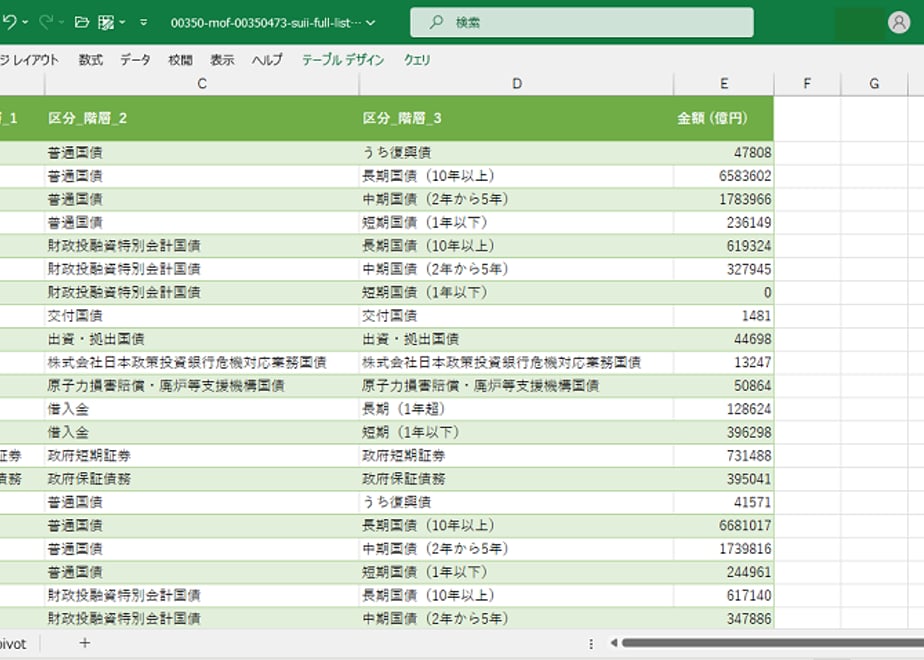924x660 pixels.
Task: Select the cell with value 13247
Action: tap(724, 362)
